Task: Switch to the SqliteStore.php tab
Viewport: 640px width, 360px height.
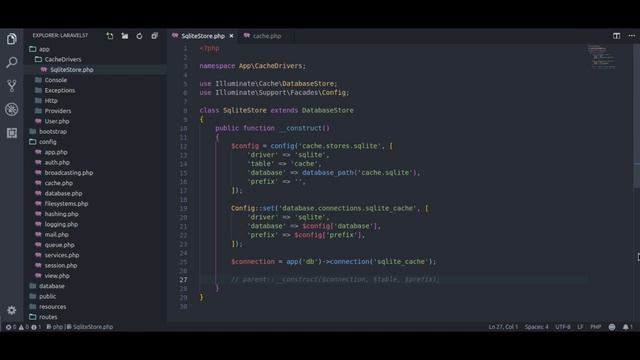Action: click(203, 36)
